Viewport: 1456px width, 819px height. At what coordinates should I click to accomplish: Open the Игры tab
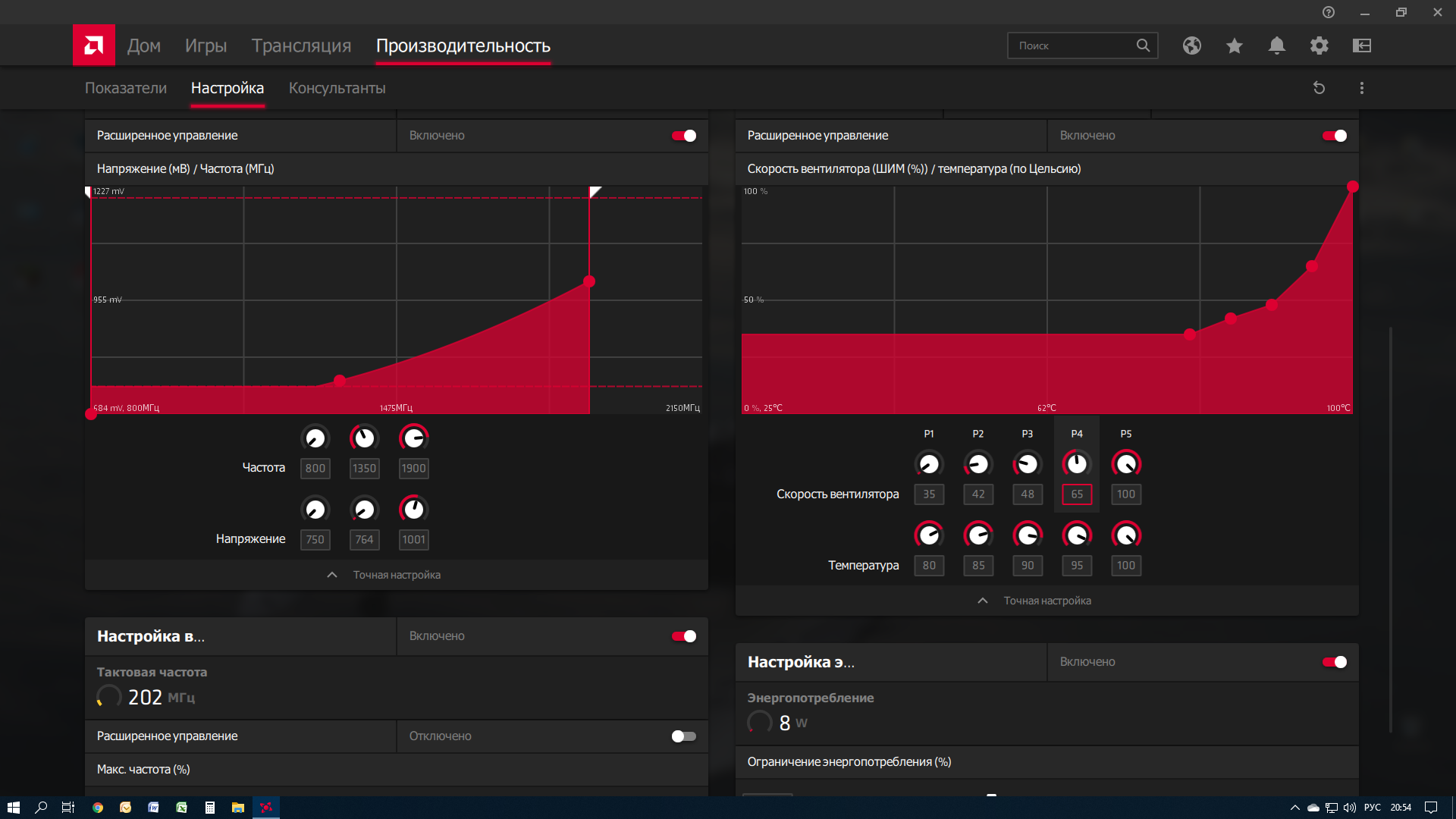coord(206,45)
